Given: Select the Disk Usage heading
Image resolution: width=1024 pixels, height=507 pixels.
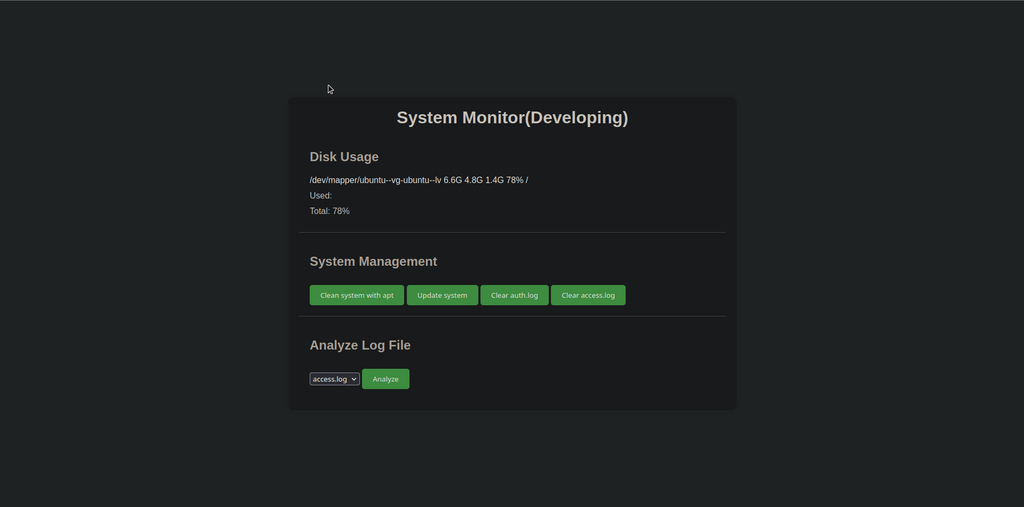Looking at the screenshot, I should (x=344, y=157).
